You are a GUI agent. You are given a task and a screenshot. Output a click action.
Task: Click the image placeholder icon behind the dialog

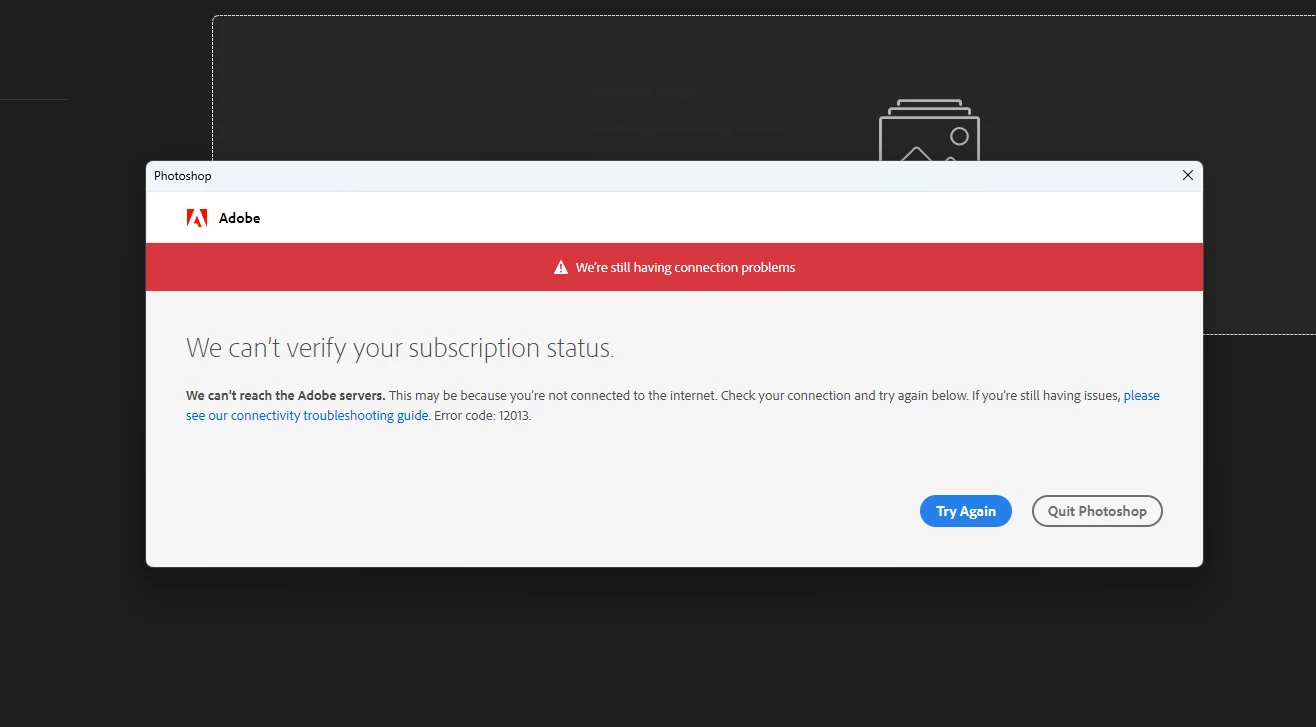pos(929,130)
